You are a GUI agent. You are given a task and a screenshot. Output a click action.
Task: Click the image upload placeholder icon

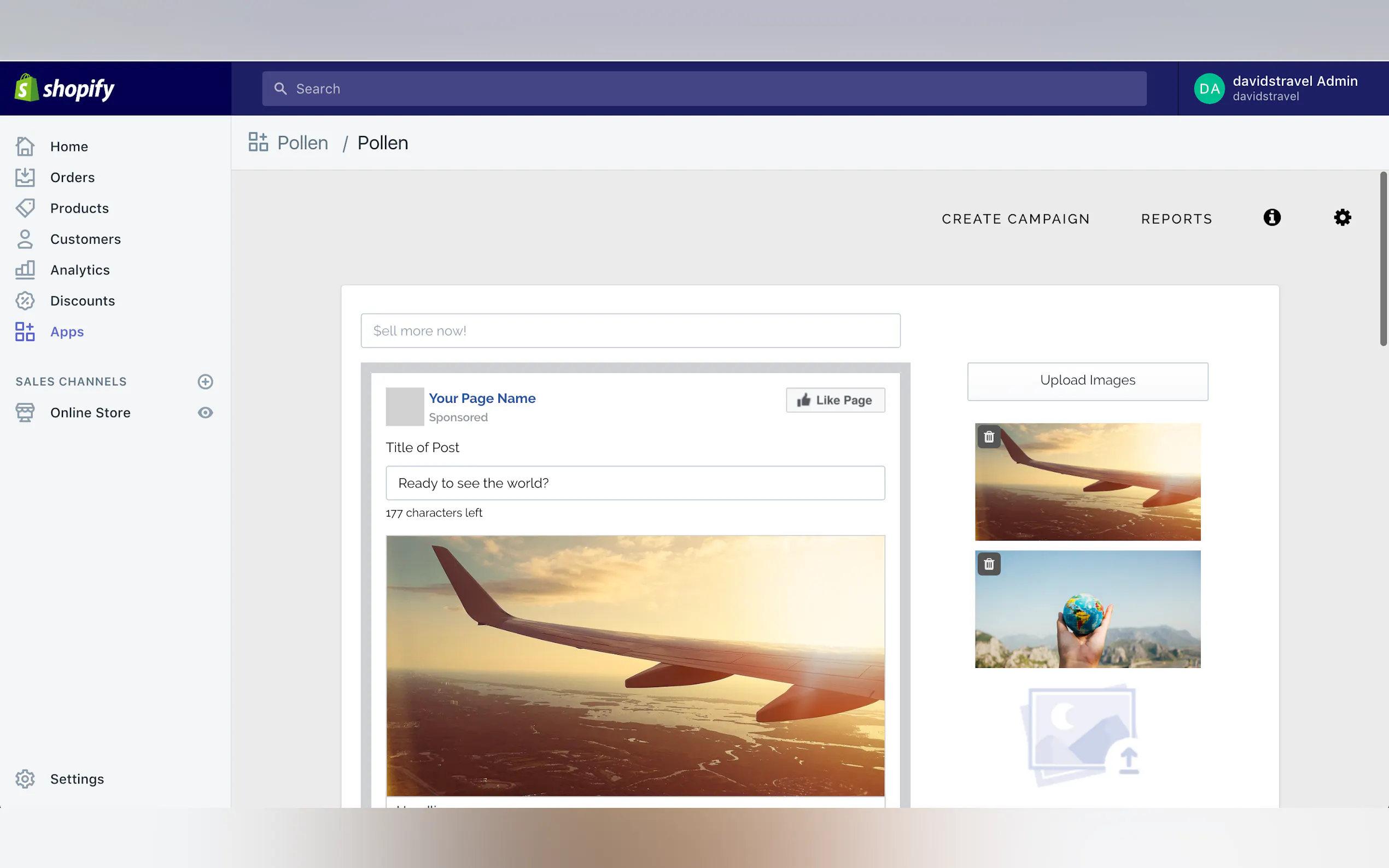1081,735
